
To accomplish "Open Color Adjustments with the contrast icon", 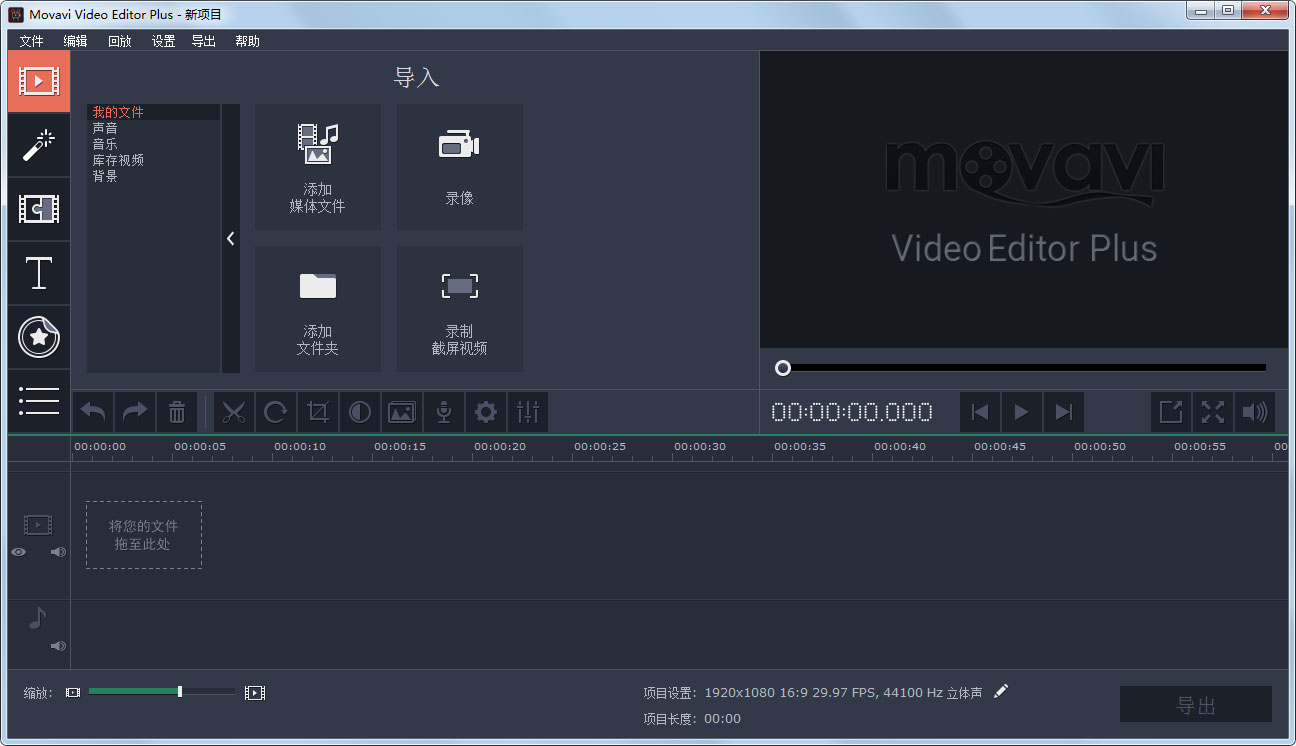I will tap(359, 411).
